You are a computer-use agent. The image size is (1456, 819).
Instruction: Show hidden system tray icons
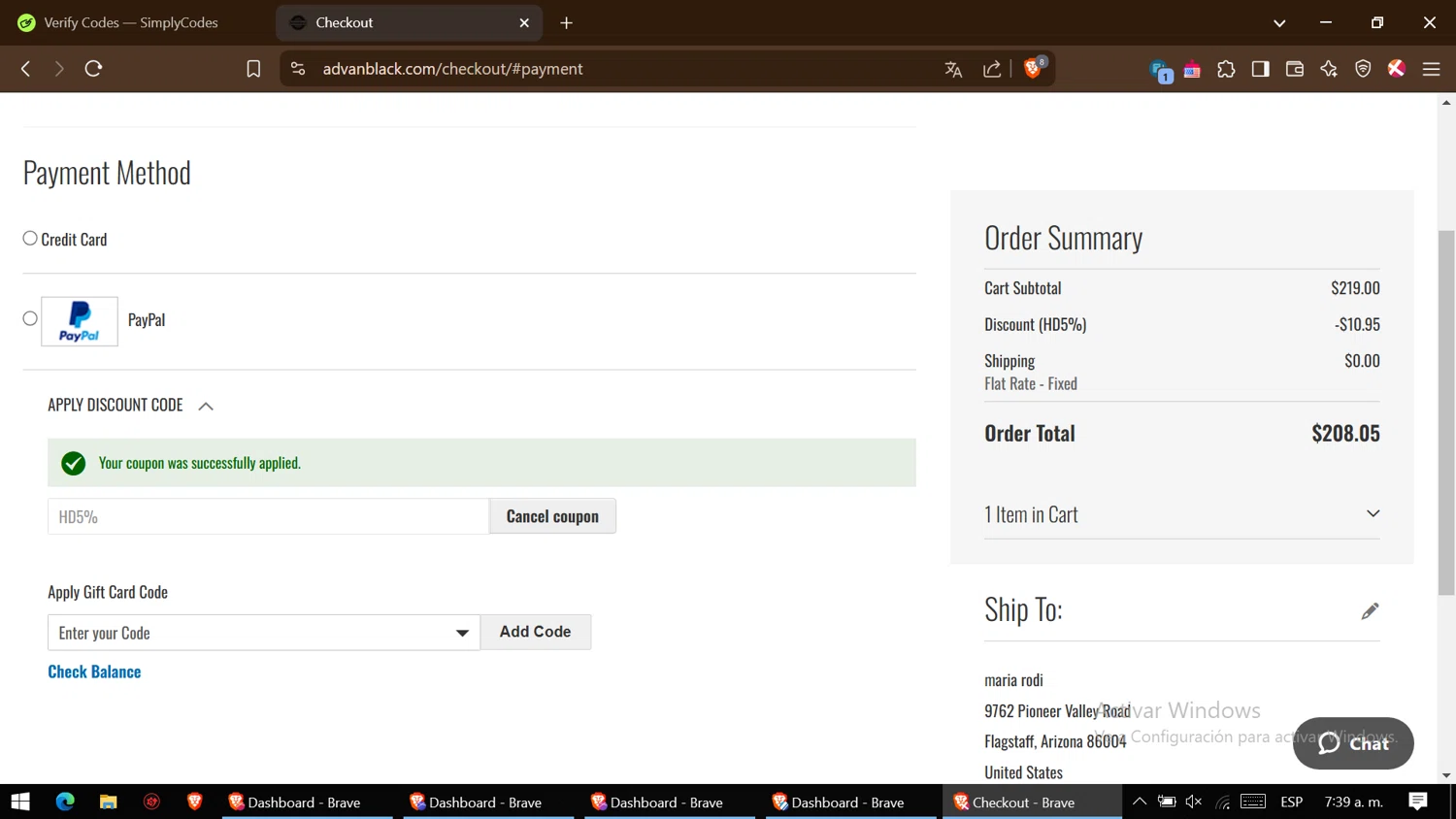1140,802
